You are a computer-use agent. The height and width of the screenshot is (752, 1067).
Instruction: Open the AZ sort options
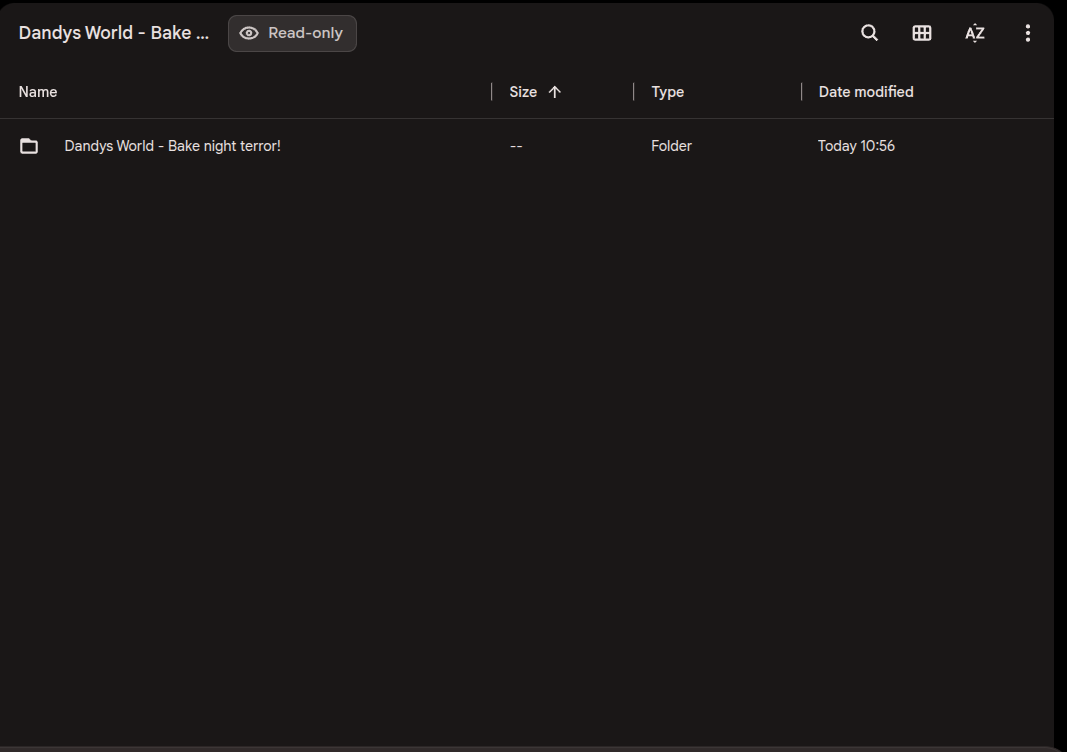click(975, 33)
